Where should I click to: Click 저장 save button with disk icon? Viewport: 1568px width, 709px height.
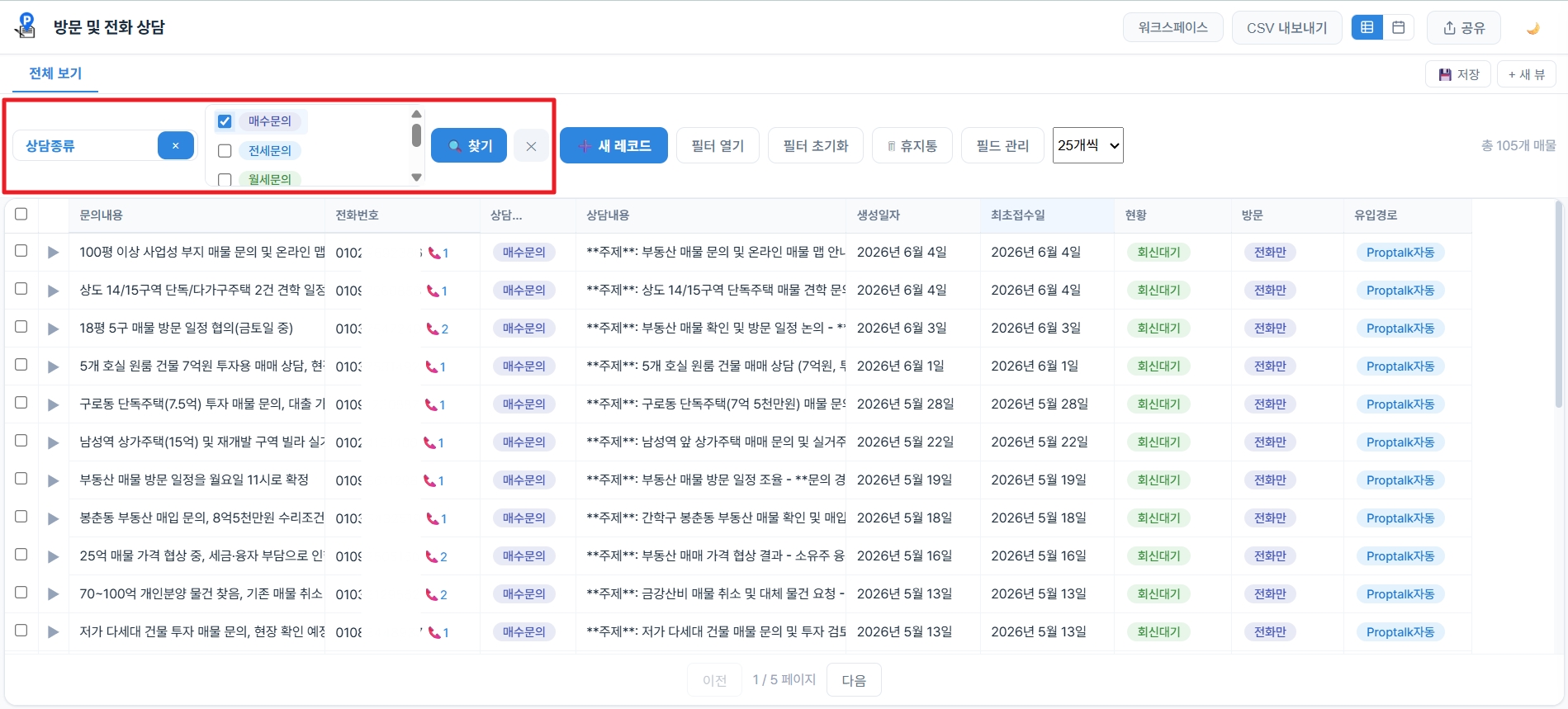[1458, 74]
